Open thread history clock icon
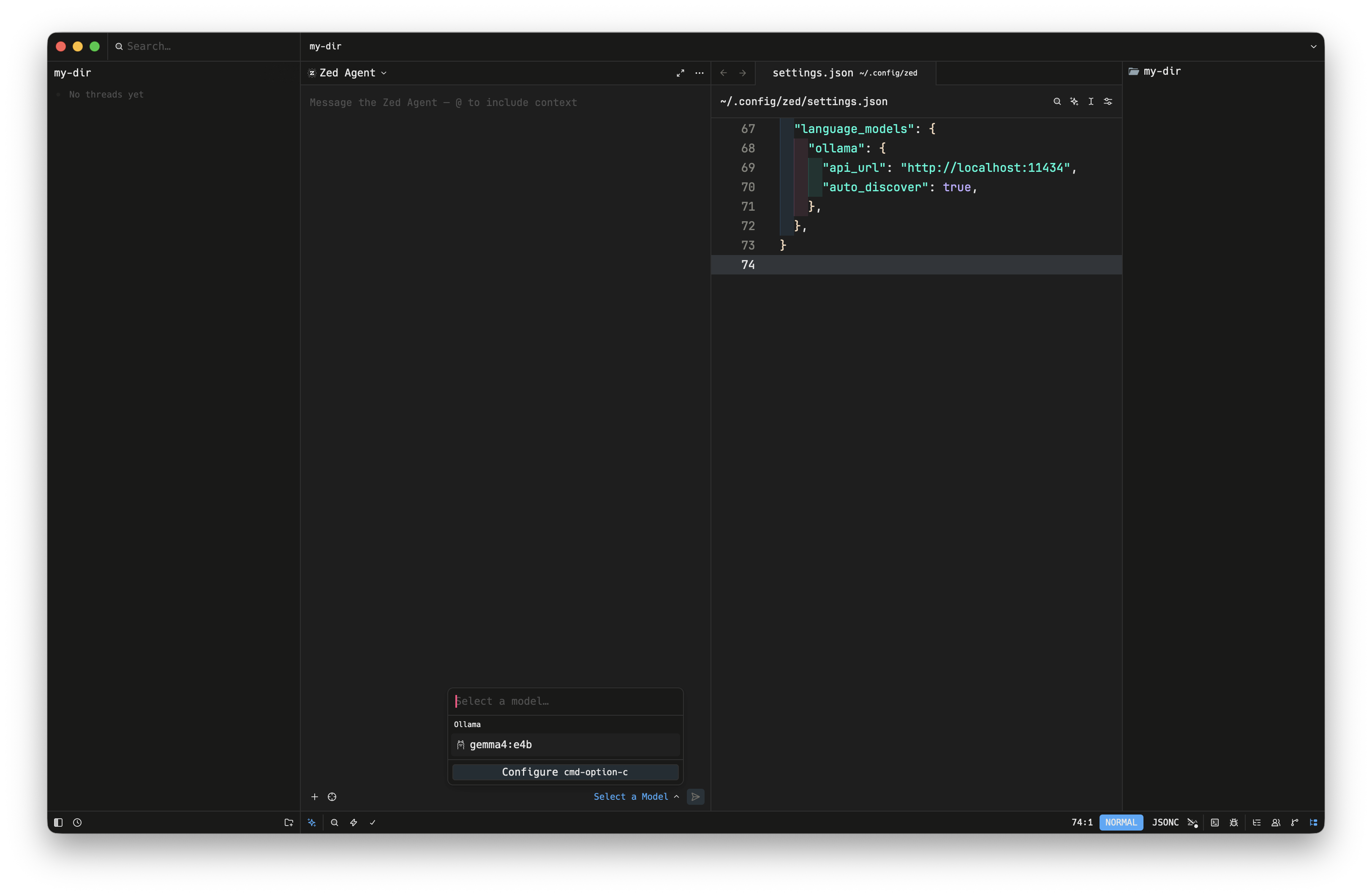1372x896 pixels. (x=77, y=823)
